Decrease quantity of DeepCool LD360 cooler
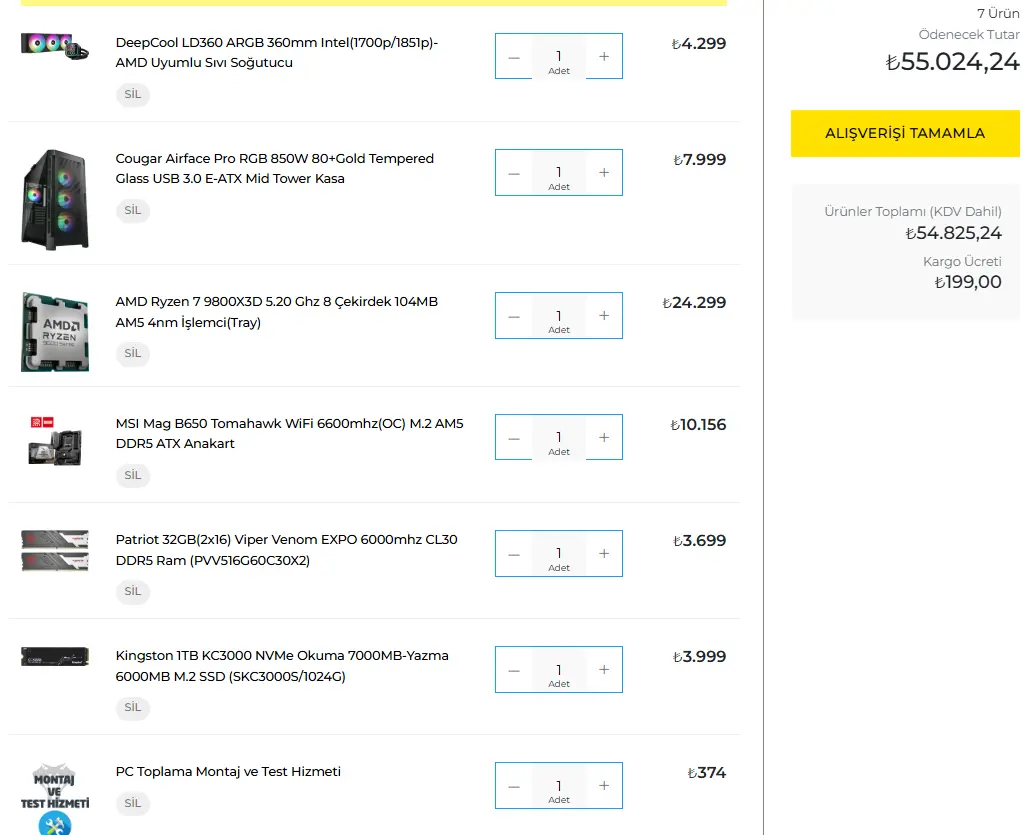This screenshot has height=835, width=1036. pyautogui.click(x=514, y=56)
